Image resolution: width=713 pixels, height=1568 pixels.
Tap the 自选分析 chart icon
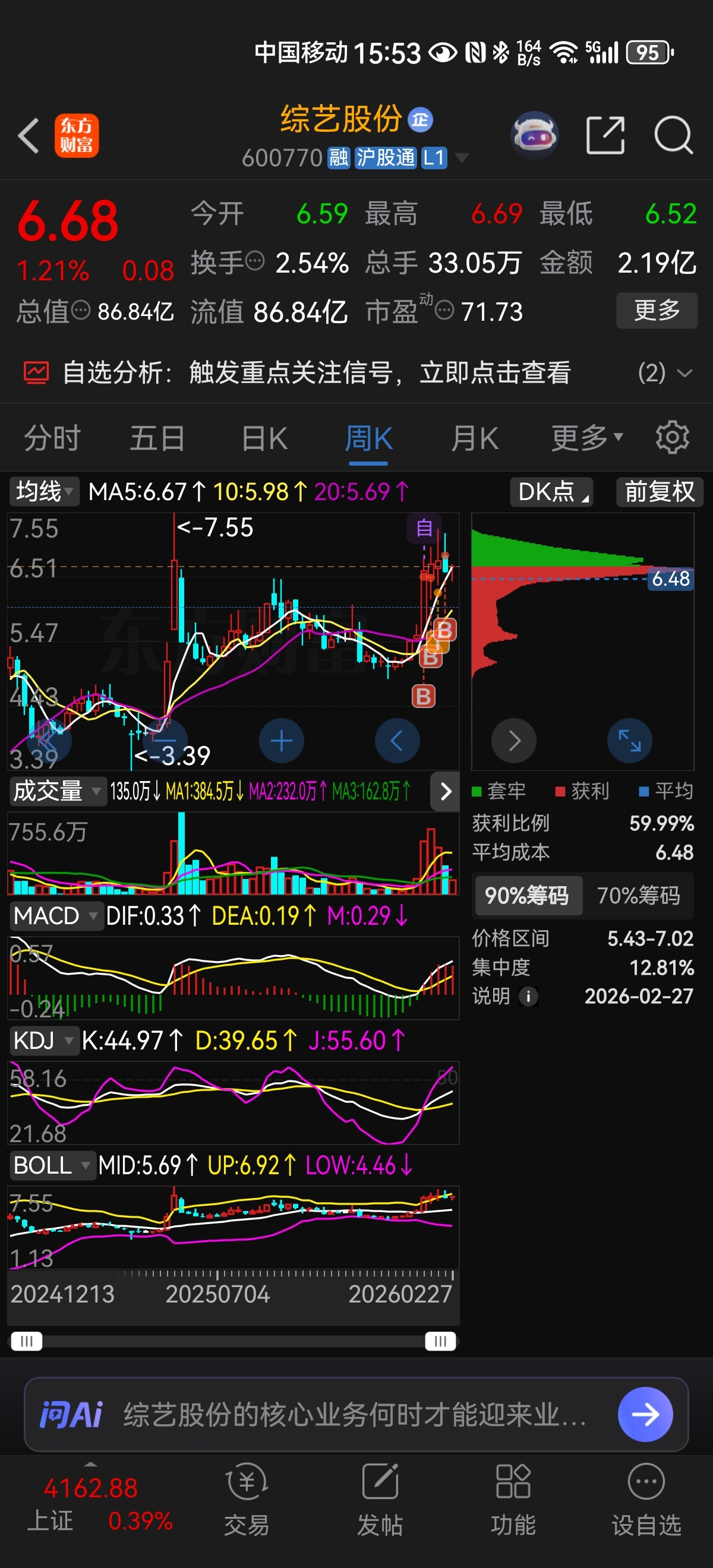[36, 372]
